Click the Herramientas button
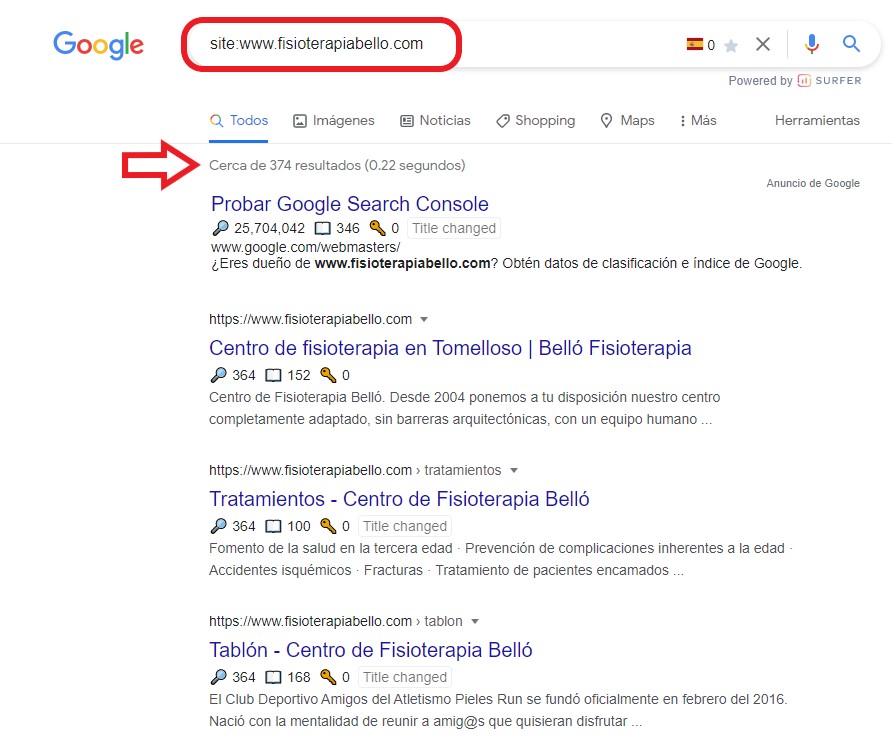This screenshot has height=743, width=892. [x=817, y=120]
